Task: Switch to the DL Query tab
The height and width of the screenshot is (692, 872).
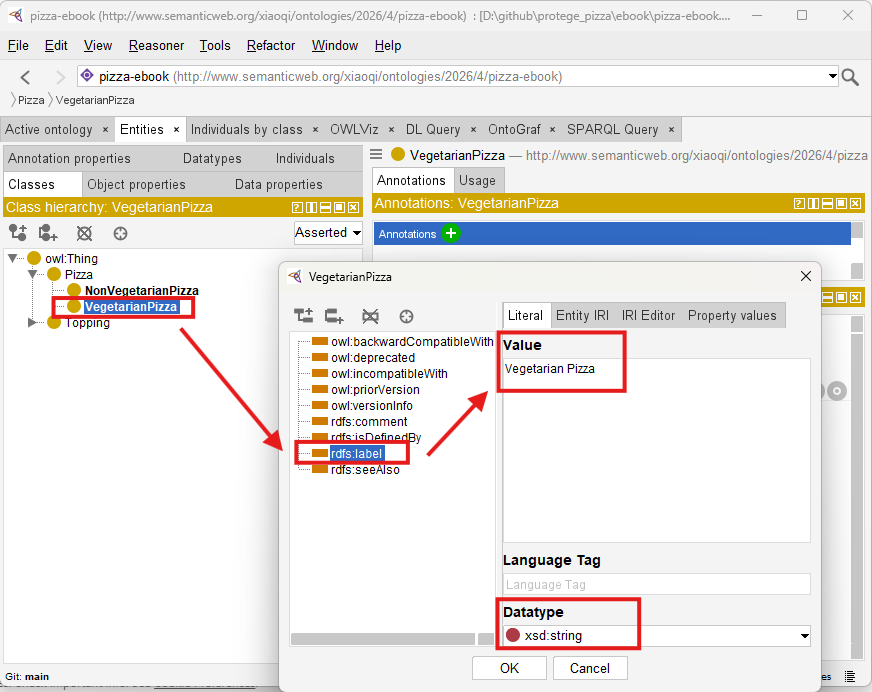Action: [x=433, y=130]
